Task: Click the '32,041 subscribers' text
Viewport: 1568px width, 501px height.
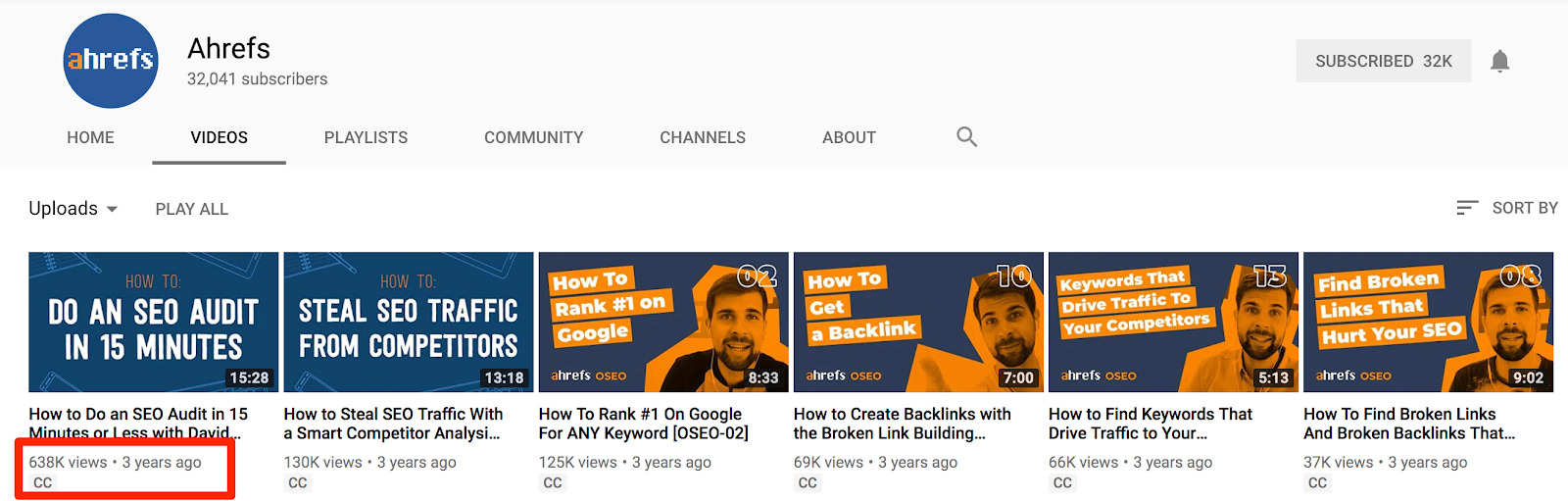Action: 258,79
